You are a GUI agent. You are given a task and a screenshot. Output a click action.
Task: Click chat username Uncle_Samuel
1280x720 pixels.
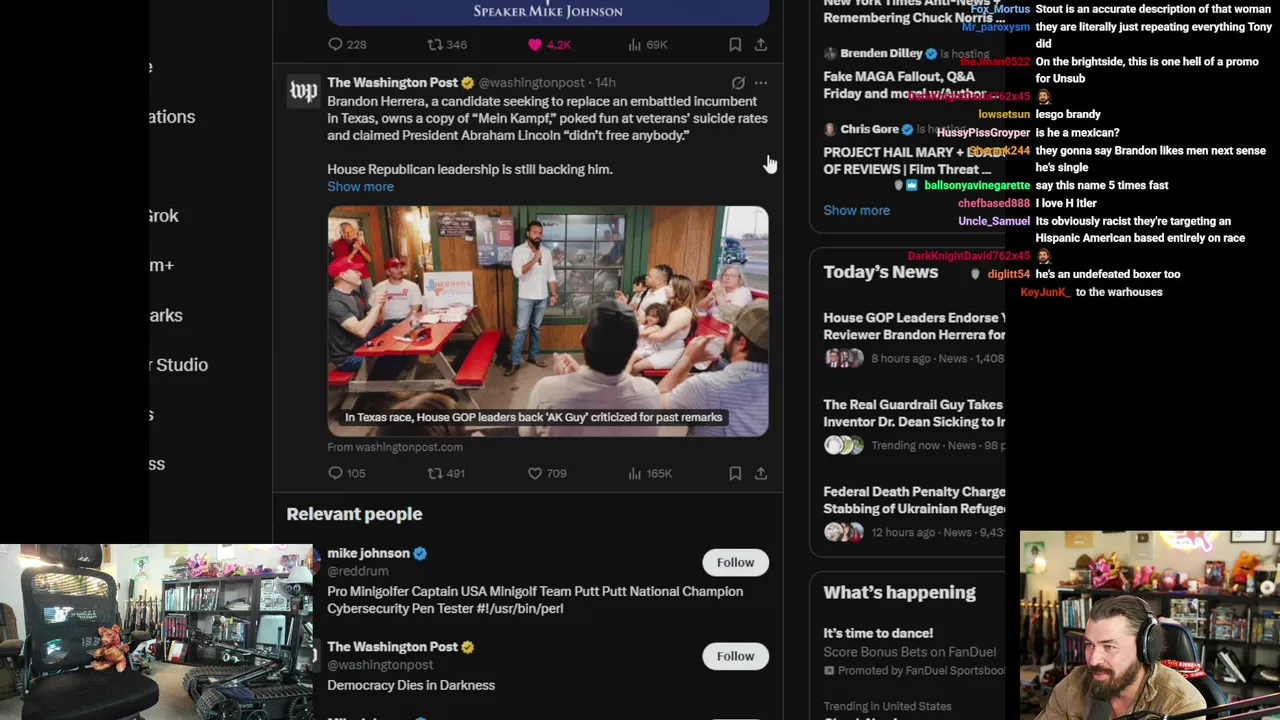(993, 221)
